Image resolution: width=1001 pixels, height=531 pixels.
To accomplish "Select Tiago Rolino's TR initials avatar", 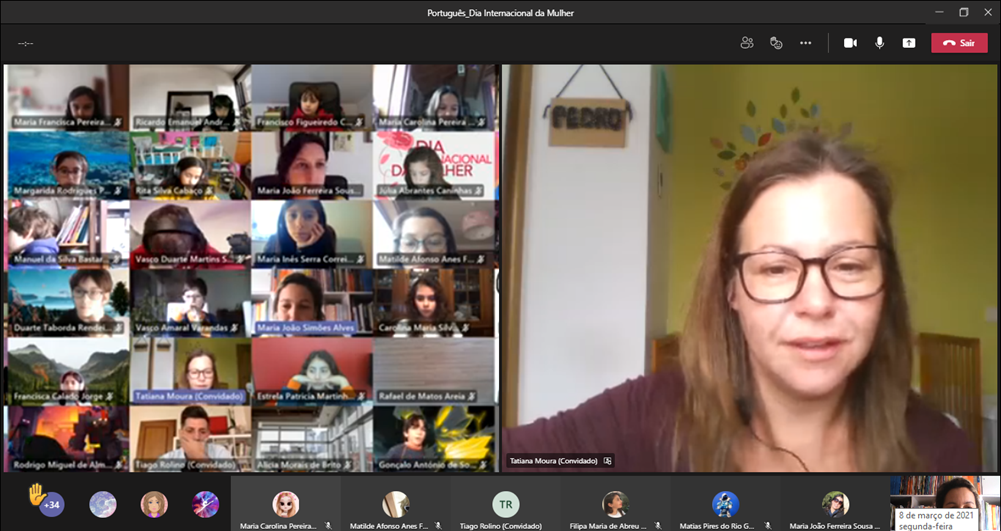I will (505, 503).
